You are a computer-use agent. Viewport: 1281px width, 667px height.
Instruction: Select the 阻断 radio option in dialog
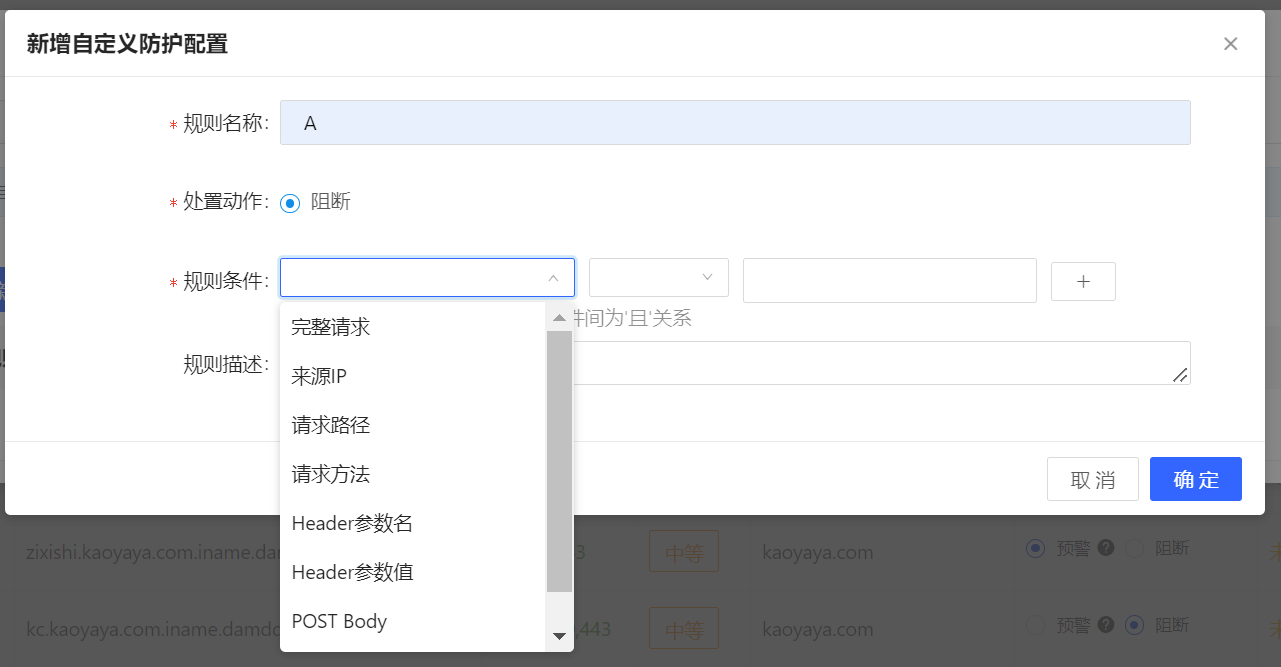coord(290,203)
